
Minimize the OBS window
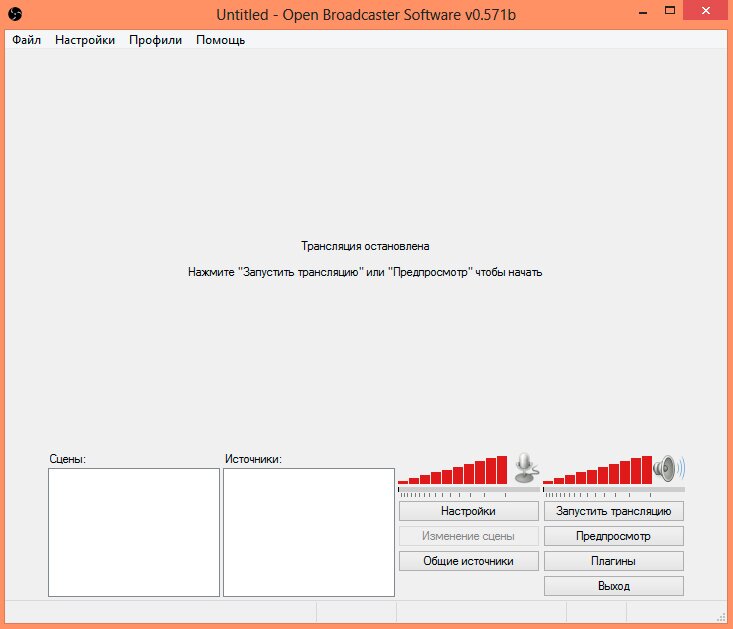point(643,12)
